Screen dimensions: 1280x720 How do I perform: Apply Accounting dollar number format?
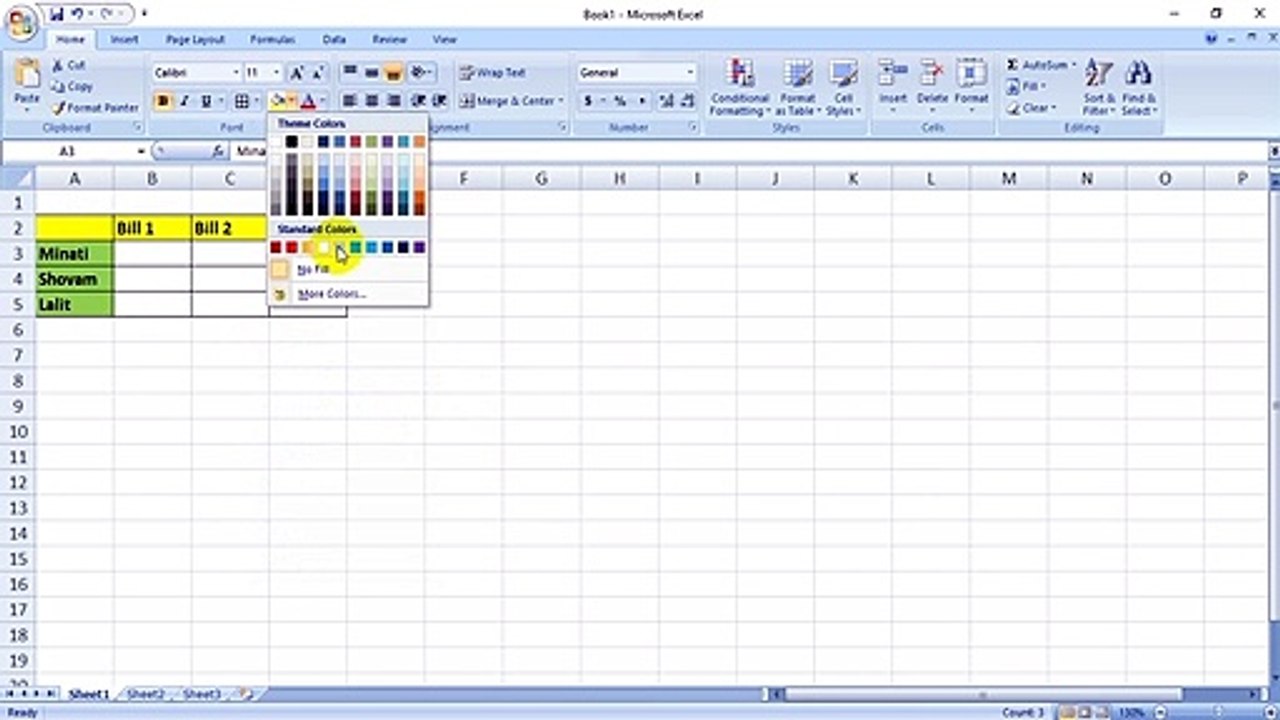tap(589, 101)
